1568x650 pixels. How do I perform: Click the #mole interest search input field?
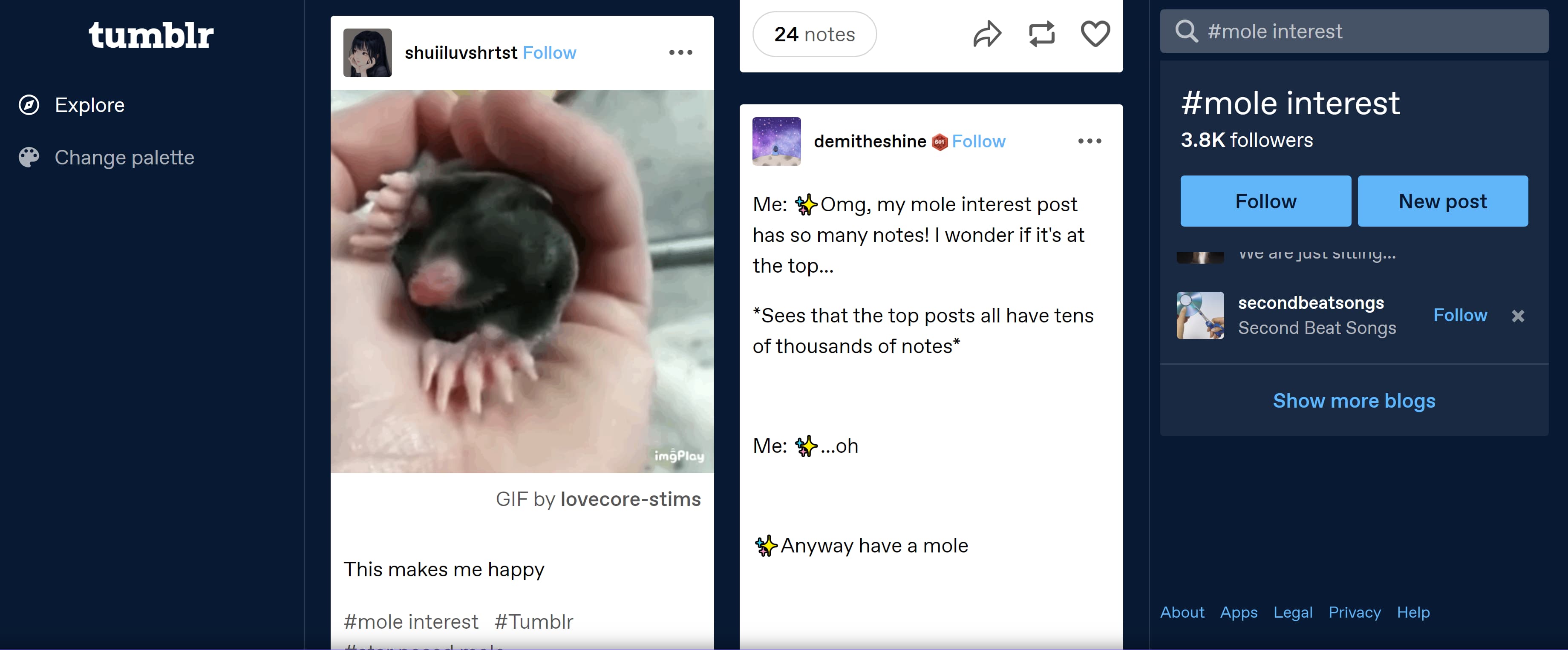(1354, 30)
